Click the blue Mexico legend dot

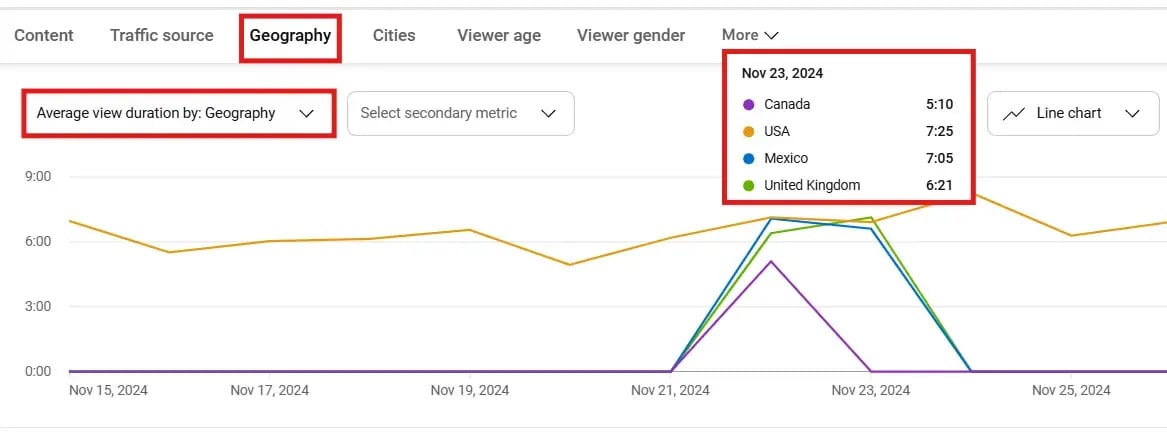click(x=749, y=158)
